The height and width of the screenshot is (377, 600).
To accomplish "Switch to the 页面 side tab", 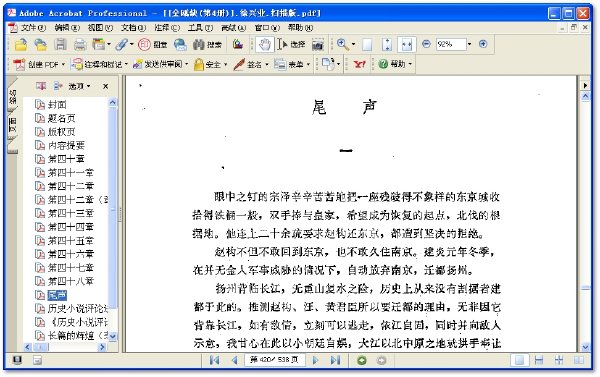I will pos(13,125).
